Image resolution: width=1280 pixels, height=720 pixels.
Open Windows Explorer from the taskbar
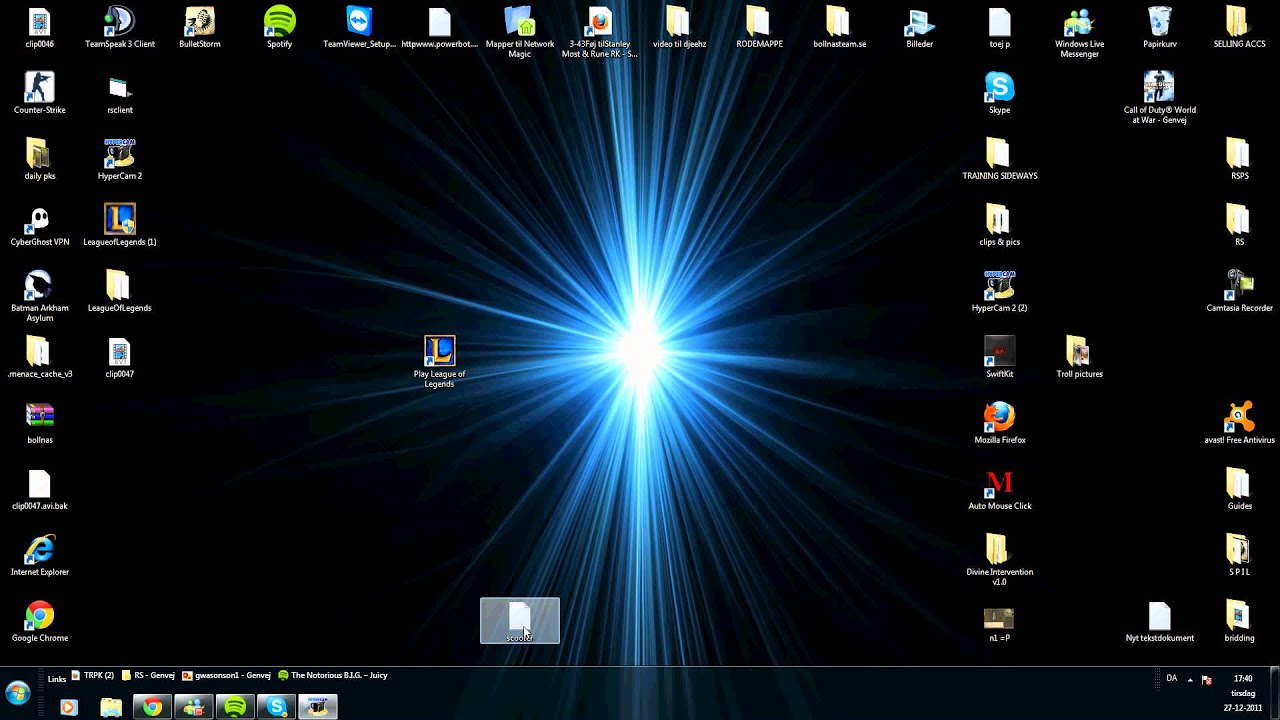click(x=111, y=707)
